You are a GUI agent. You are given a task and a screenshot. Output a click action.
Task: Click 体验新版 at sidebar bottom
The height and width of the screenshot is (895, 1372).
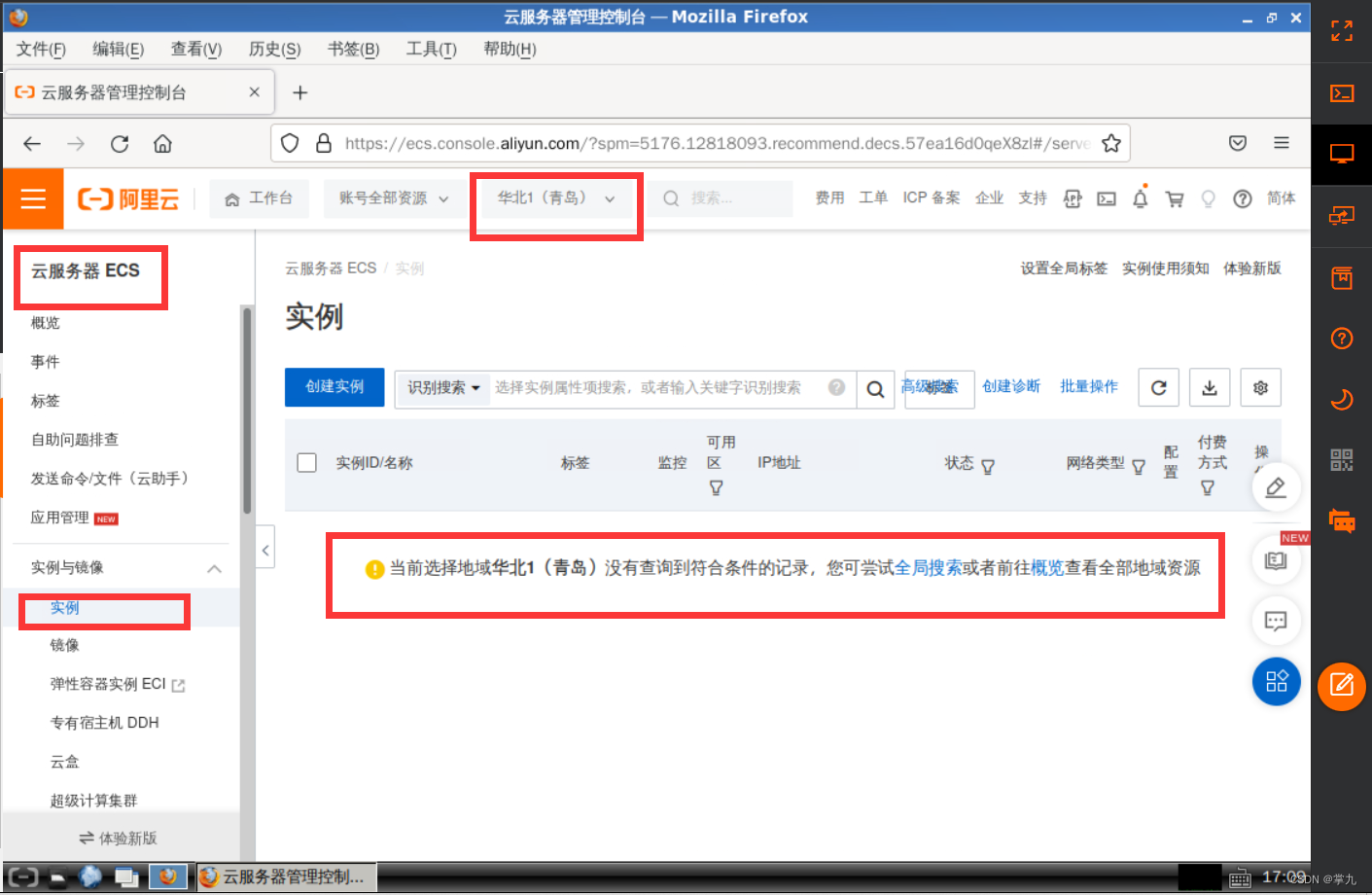tap(119, 838)
